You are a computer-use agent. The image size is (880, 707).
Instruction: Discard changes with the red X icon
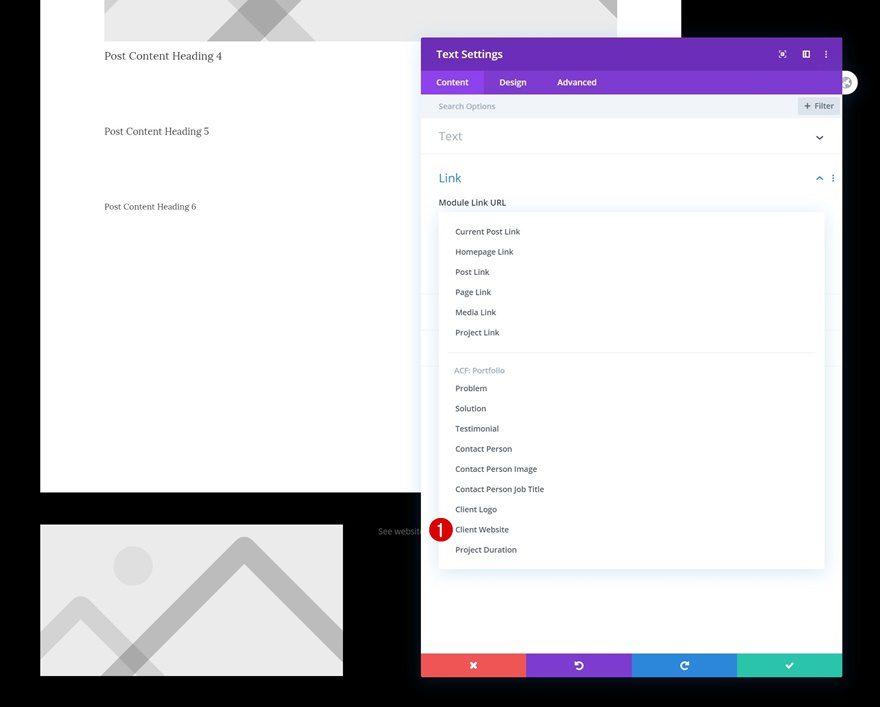(x=472, y=664)
